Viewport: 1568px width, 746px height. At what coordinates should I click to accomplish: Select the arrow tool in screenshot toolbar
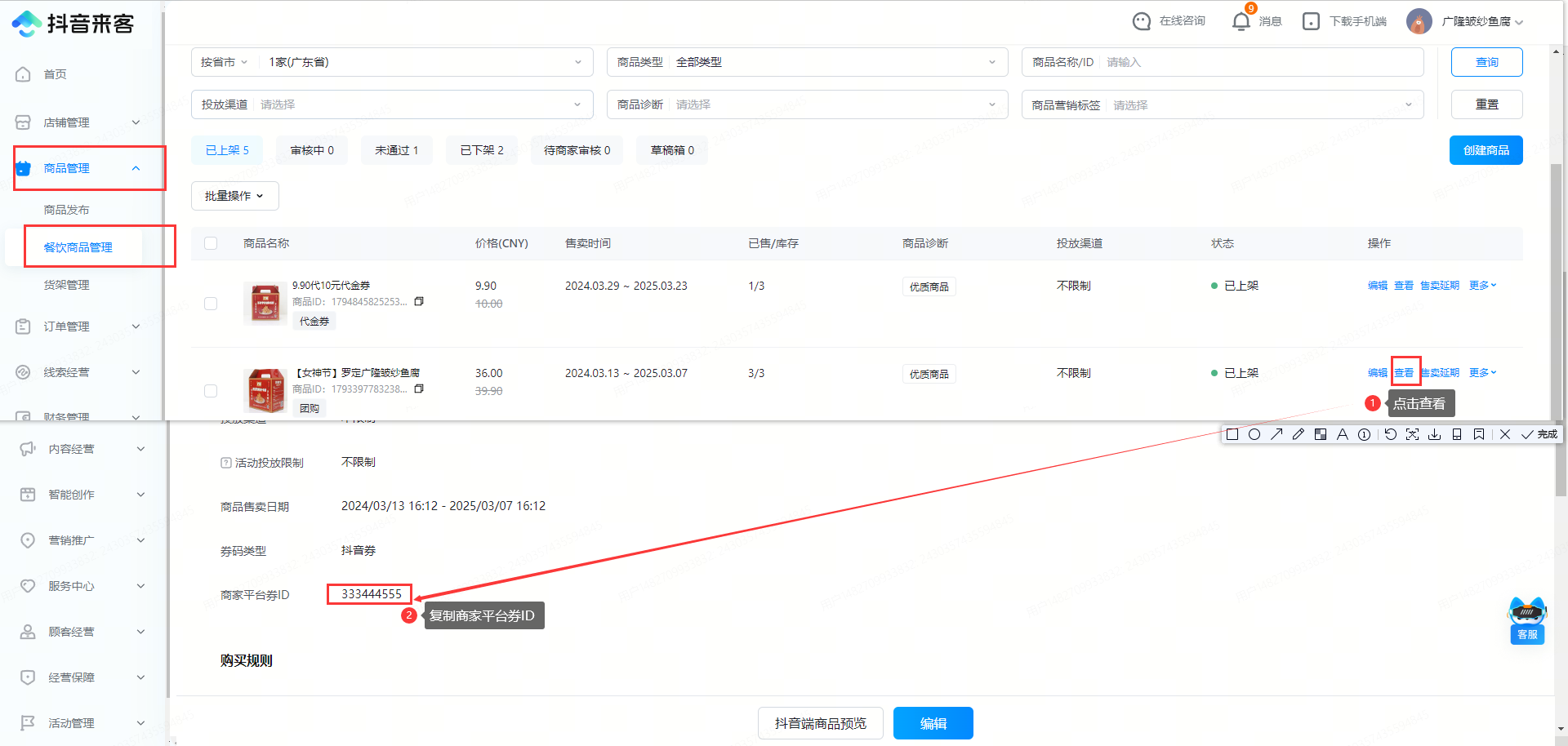(1276, 434)
